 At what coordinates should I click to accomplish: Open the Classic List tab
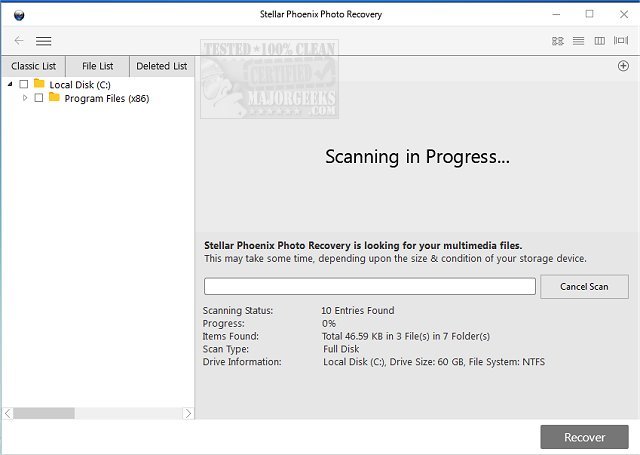click(x=33, y=66)
